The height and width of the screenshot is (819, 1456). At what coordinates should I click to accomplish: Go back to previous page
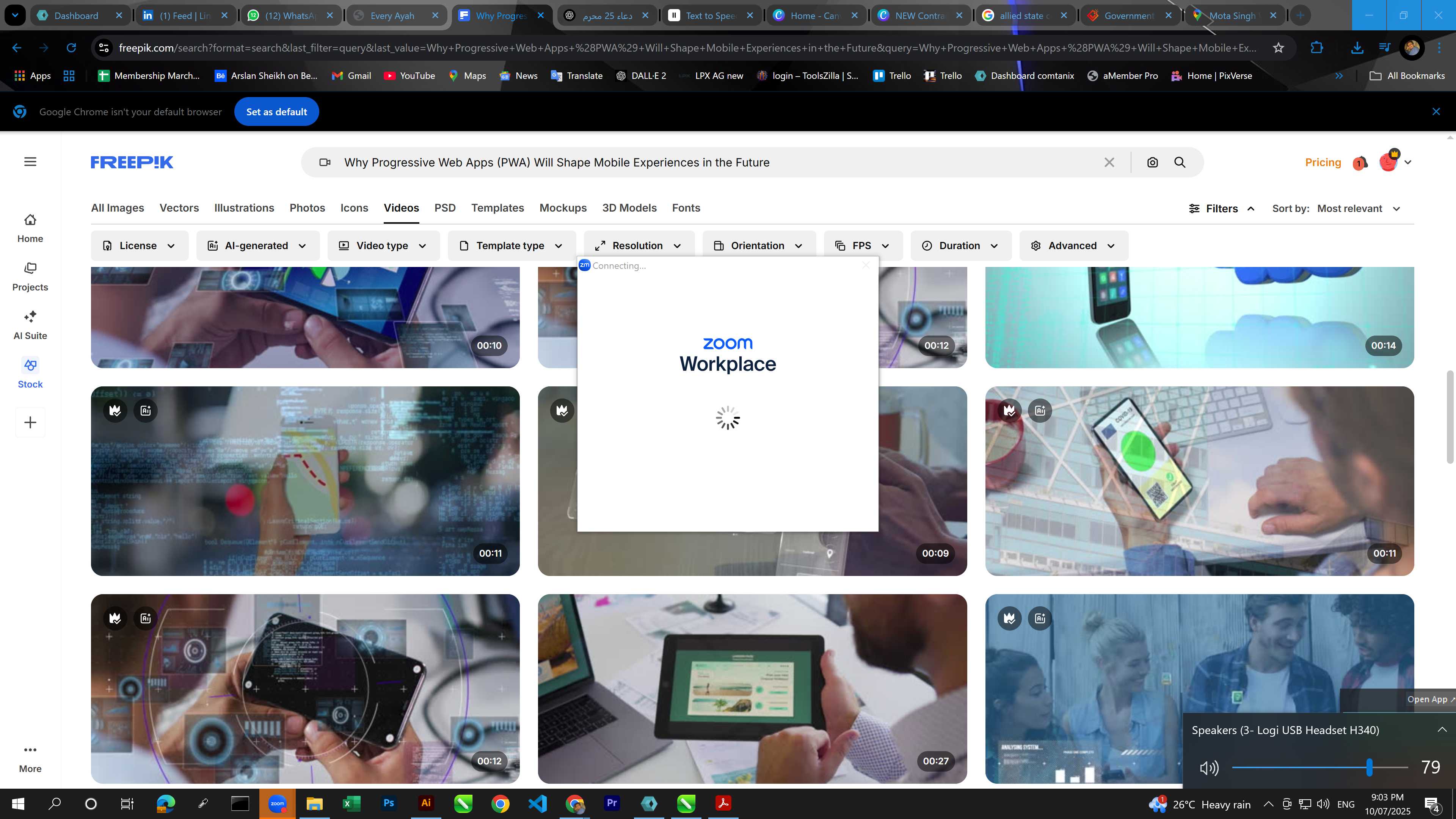coord(17,48)
